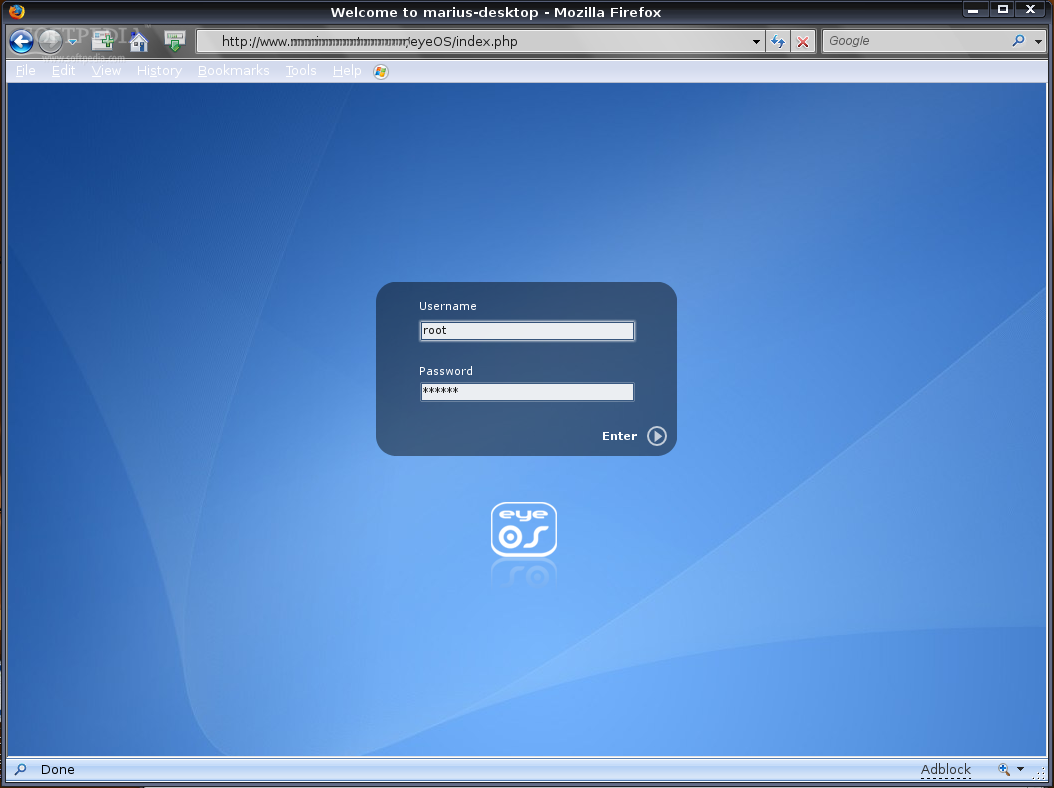
Task: Open the History menu
Action: coord(159,71)
